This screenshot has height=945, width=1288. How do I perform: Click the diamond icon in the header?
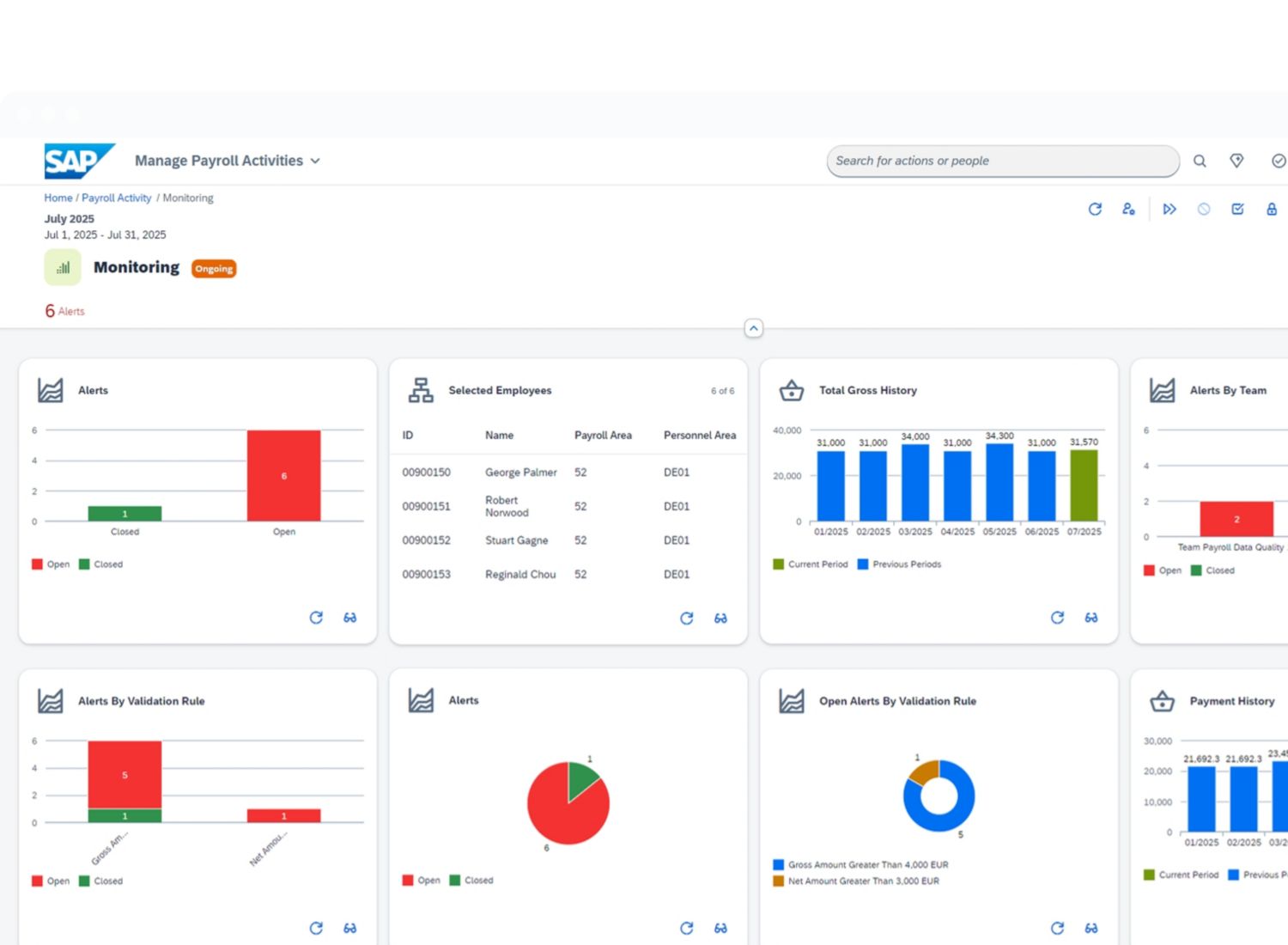coord(1236,161)
